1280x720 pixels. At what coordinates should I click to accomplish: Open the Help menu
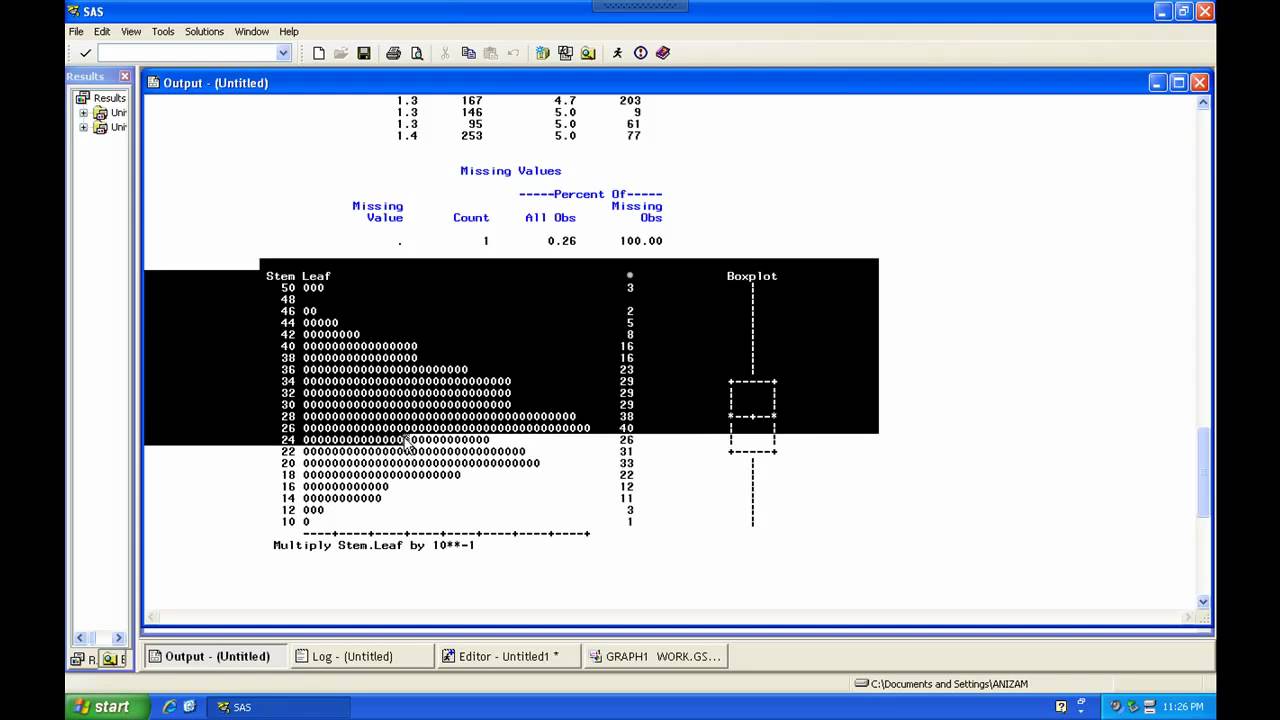[x=289, y=32]
